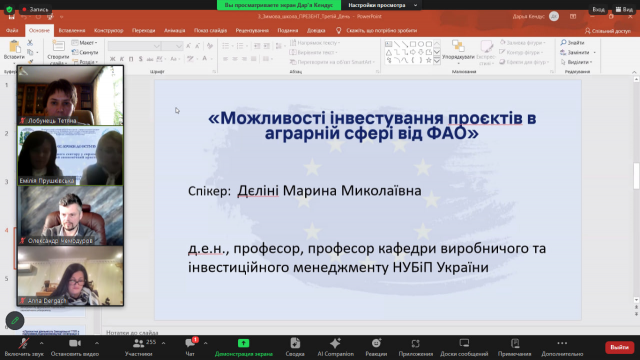Expand video options arrow beside camera
The image size is (640, 360).
(97, 343)
